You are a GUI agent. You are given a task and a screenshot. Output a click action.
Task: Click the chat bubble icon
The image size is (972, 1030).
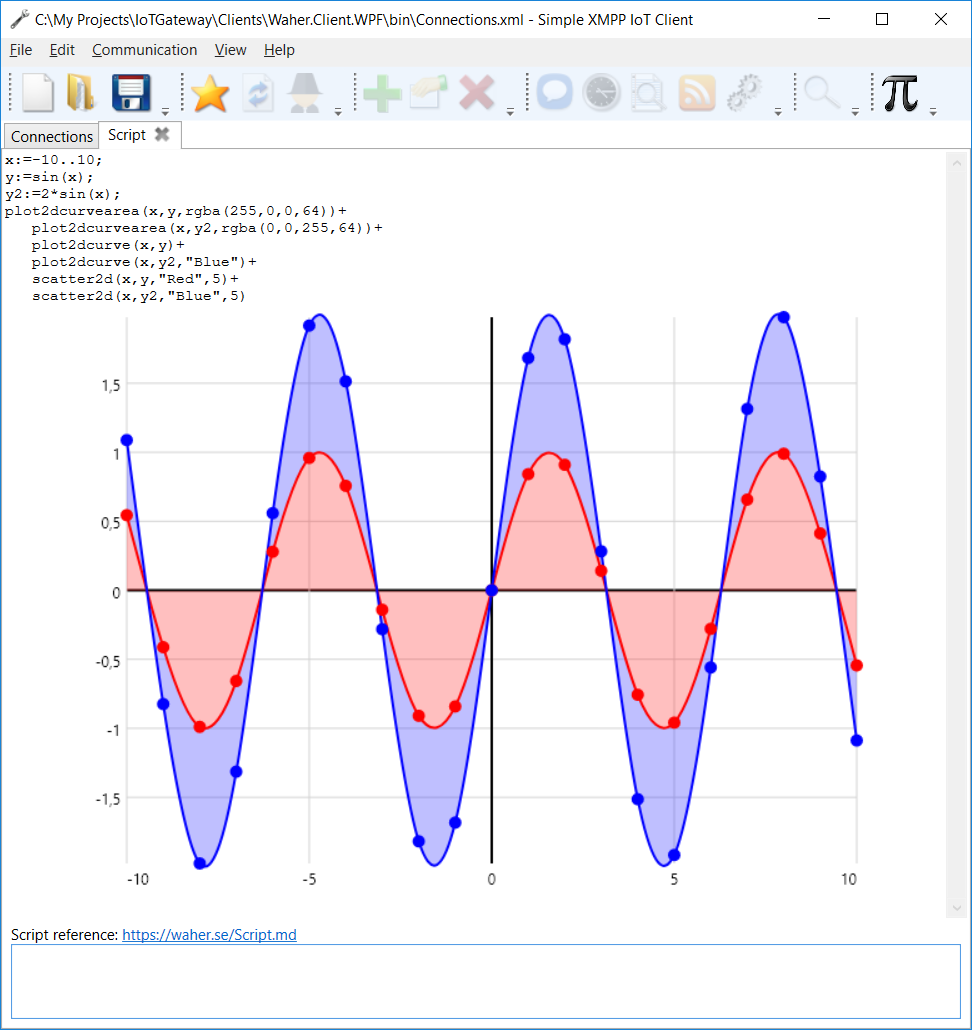tap(554, 93)
